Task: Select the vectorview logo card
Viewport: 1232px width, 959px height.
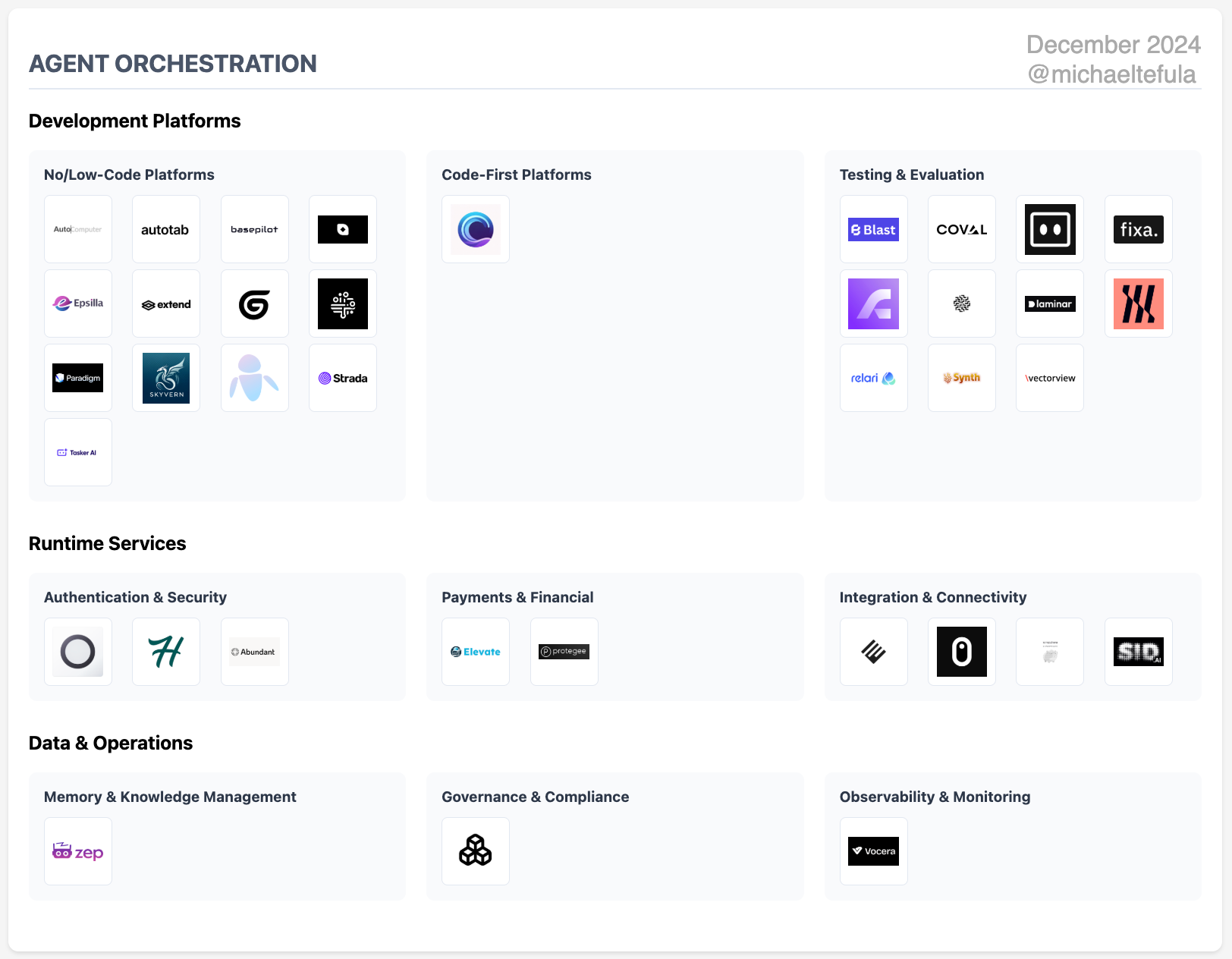Action: pos(1050,378)
